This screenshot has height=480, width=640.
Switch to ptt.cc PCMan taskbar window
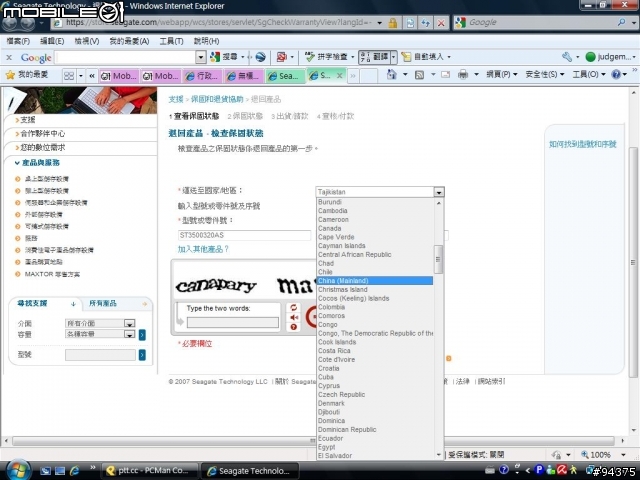pos(149,471)
